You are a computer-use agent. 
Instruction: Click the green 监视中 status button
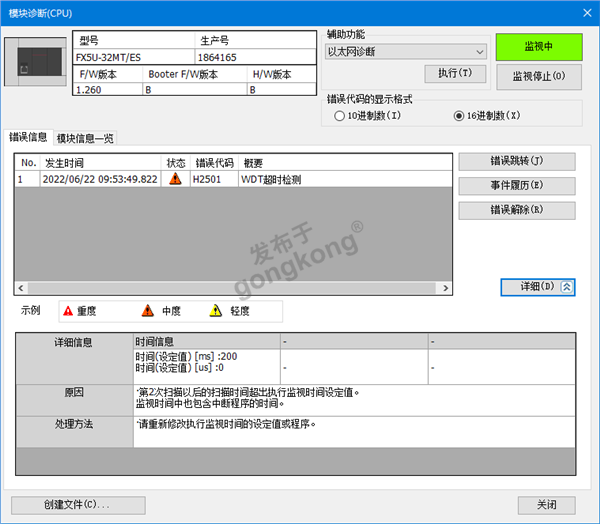(539, 47)
